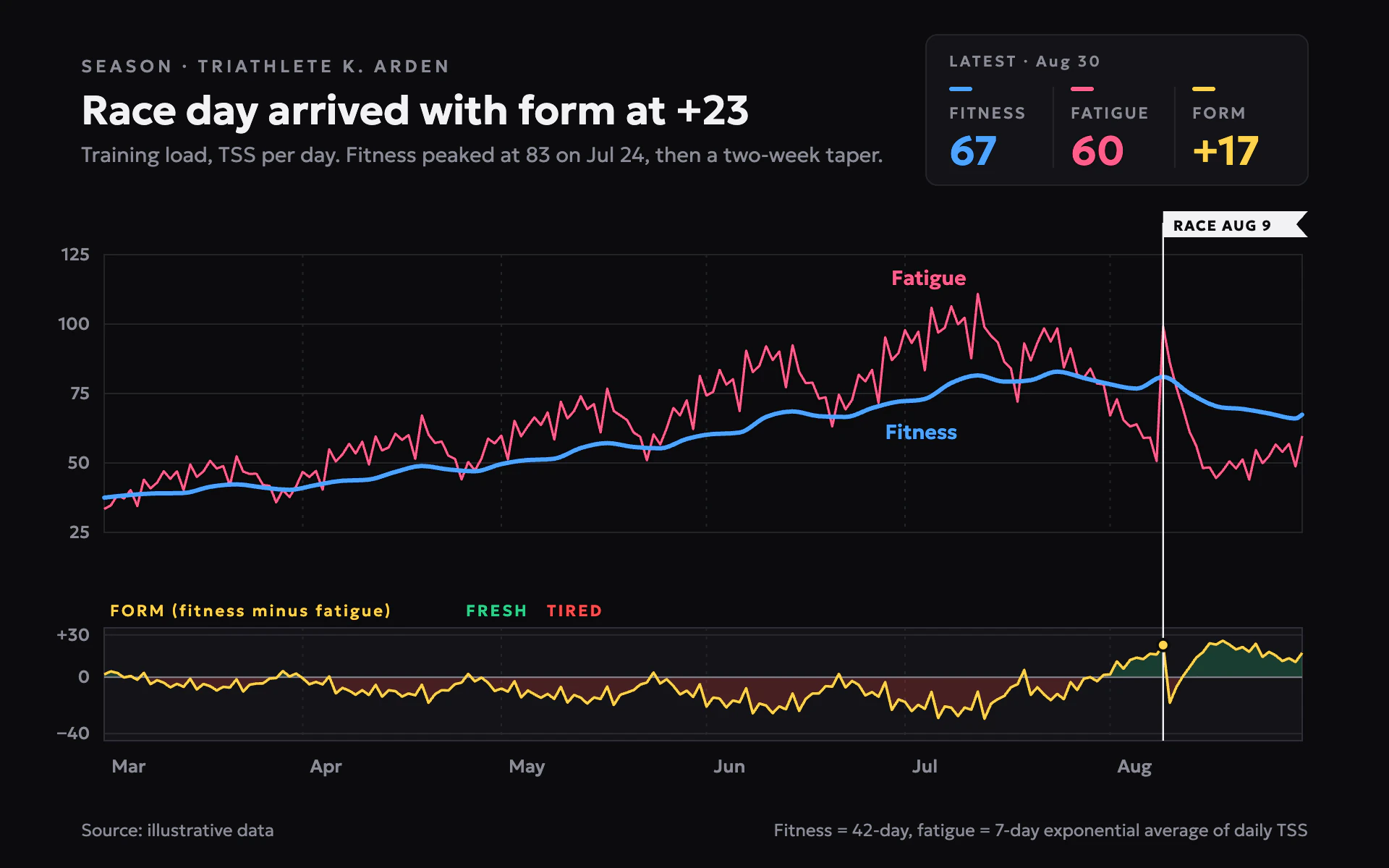Click the yellow race-day form dot
The height and width of the screenshot is (868, 1389).
coord(1163,644)
